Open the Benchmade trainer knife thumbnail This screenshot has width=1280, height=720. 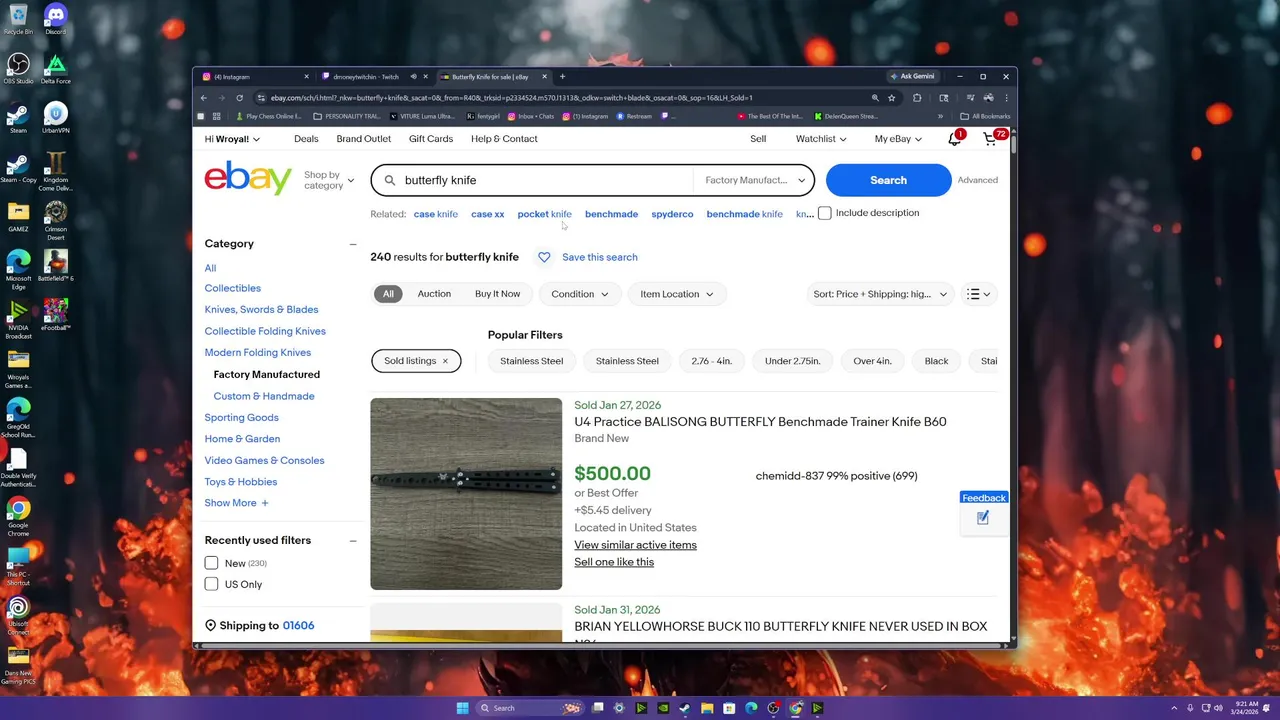click(466, 494)
